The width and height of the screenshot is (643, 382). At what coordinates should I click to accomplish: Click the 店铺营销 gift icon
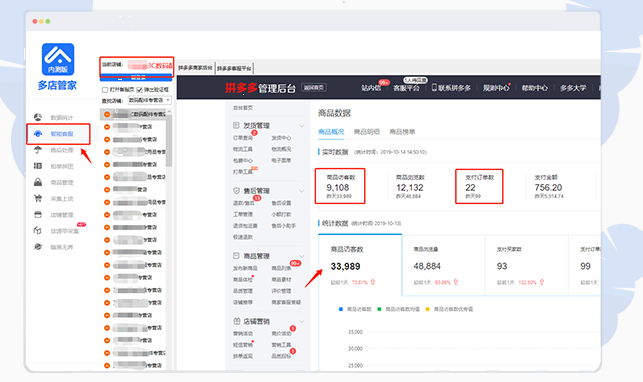236,321
